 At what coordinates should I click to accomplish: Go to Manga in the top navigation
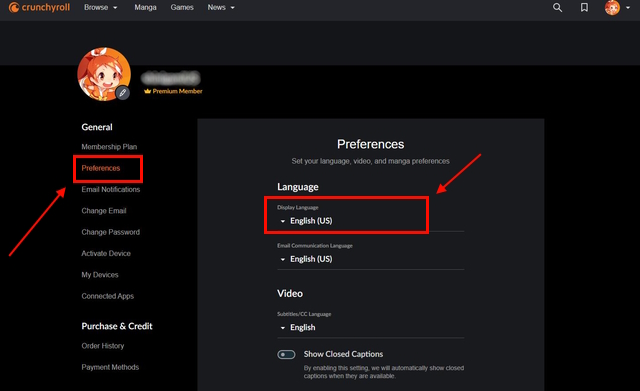pos(145,7)
